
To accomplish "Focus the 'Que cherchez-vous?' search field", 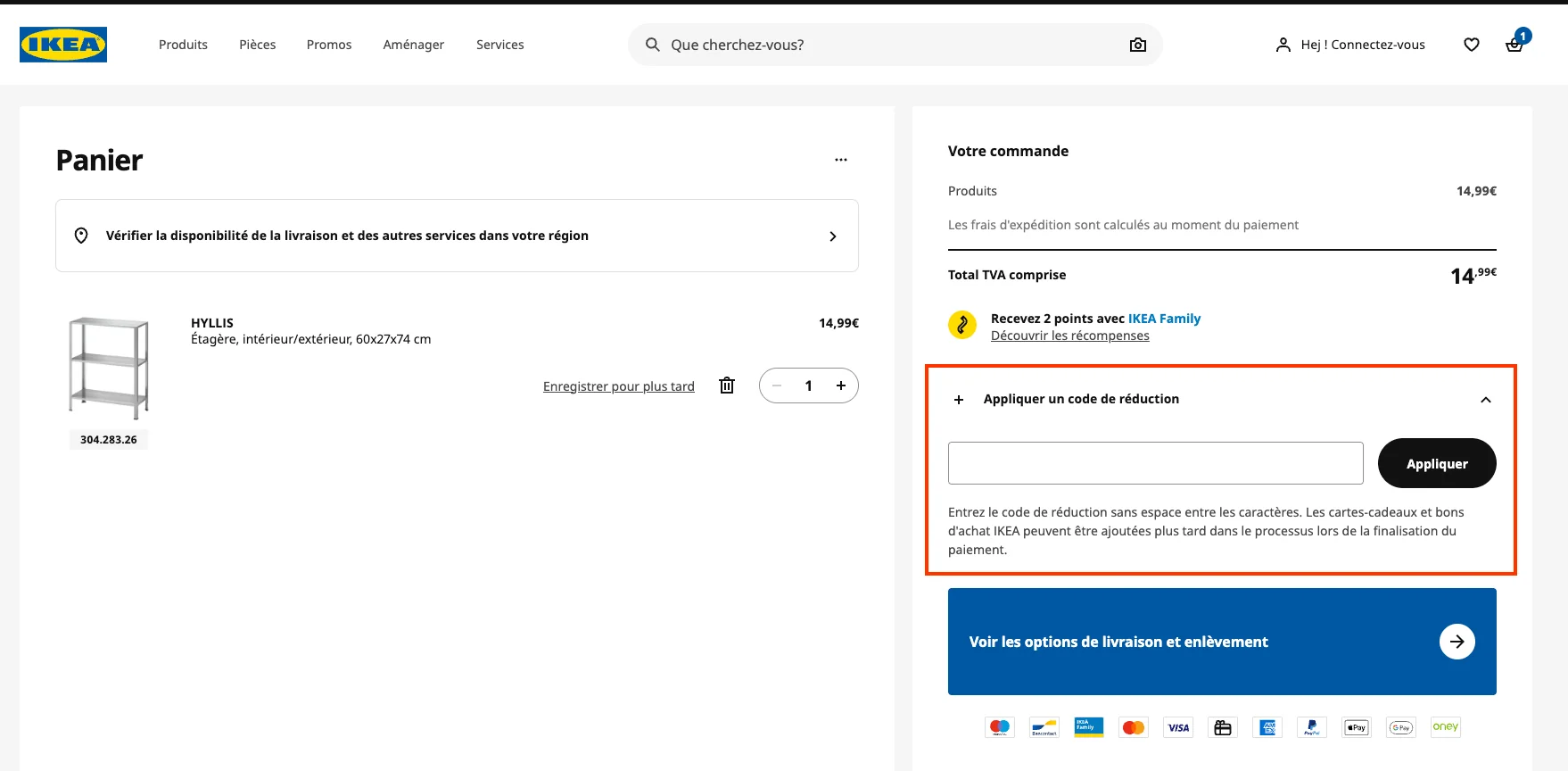I will [x=895, y=45].
